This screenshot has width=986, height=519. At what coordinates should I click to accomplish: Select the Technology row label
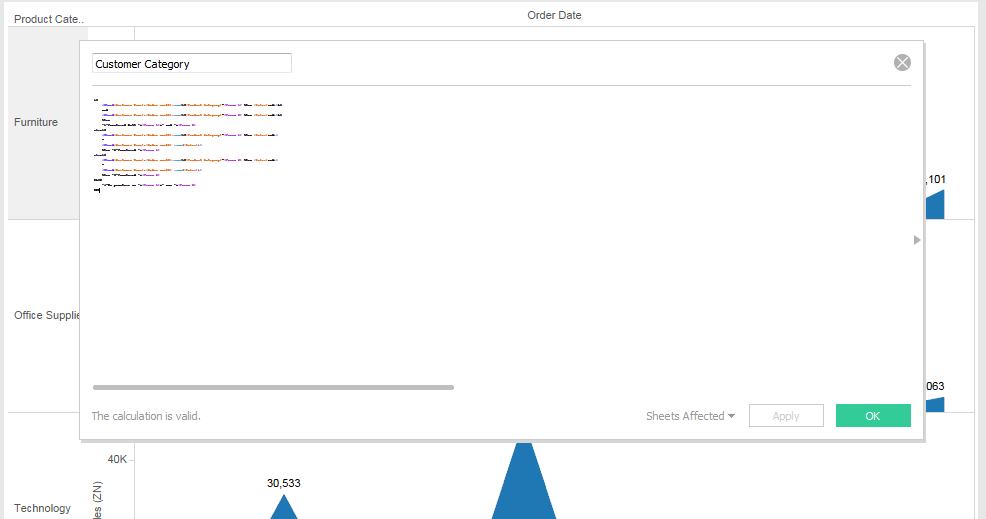42,508
